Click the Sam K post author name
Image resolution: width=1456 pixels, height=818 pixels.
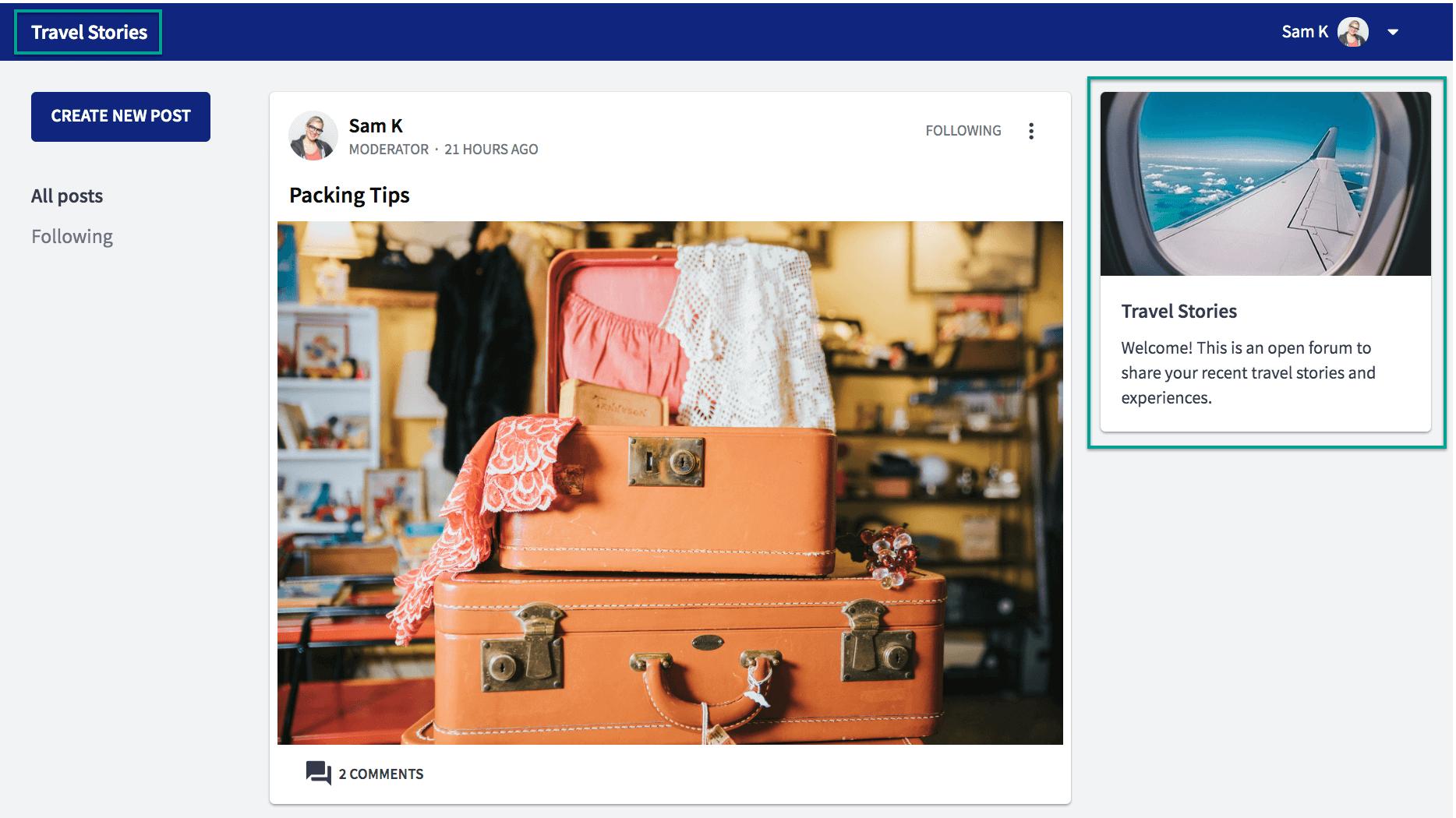point(376,125)
